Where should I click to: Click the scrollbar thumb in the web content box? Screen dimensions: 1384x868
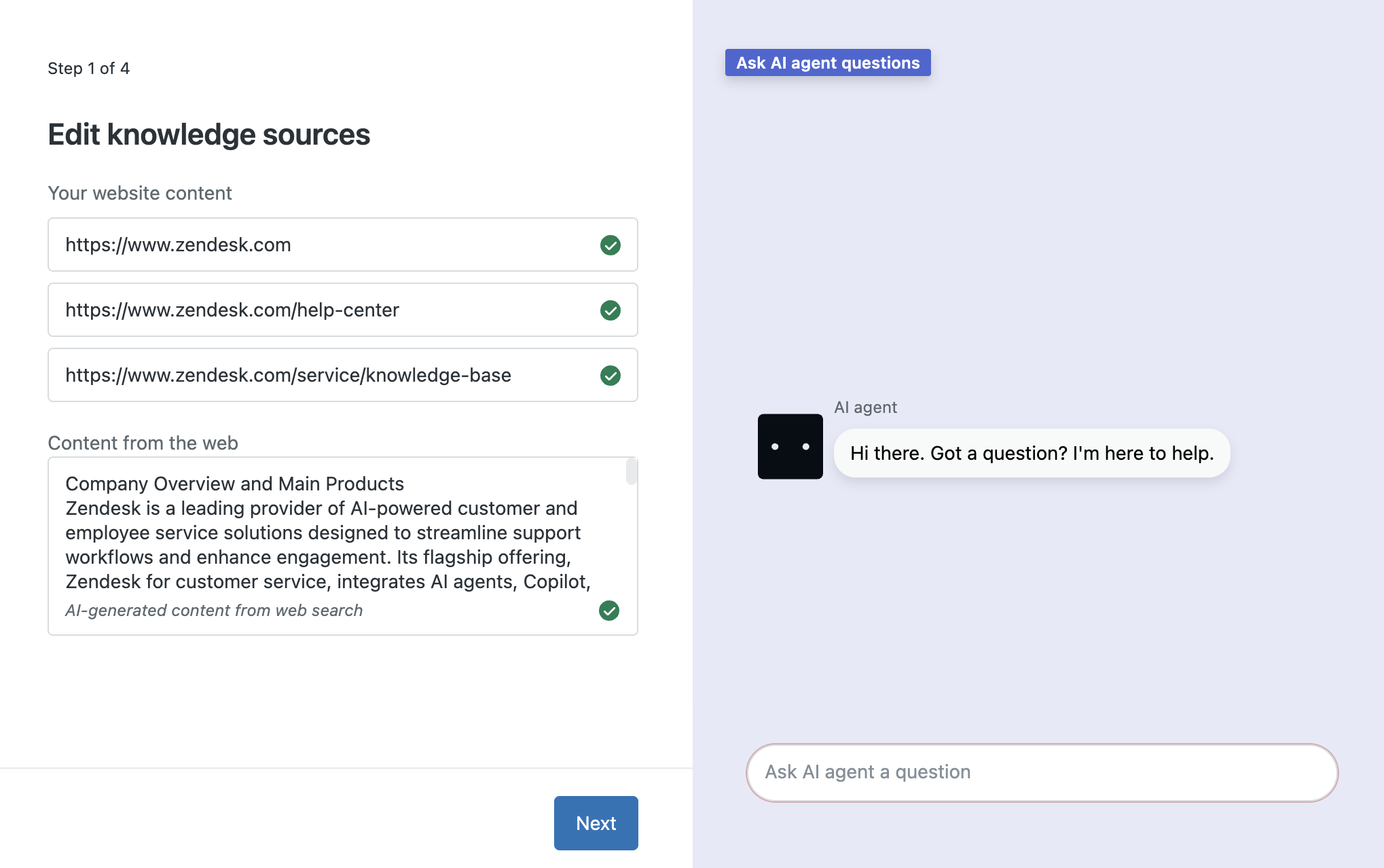pos(631,471)
